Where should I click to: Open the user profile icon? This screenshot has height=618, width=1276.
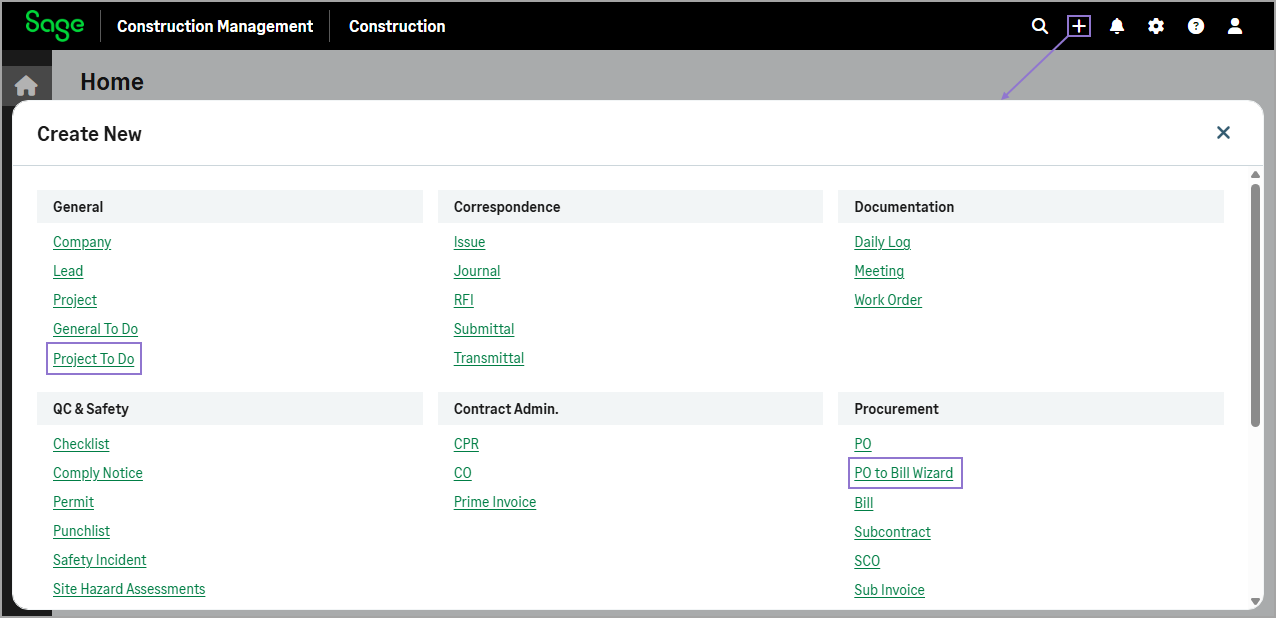1234,26
